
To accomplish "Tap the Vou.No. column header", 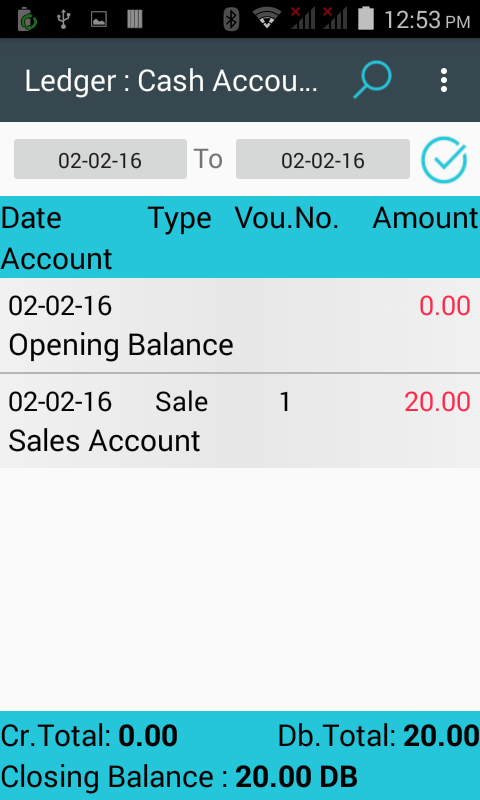I will tap(287, 218).
